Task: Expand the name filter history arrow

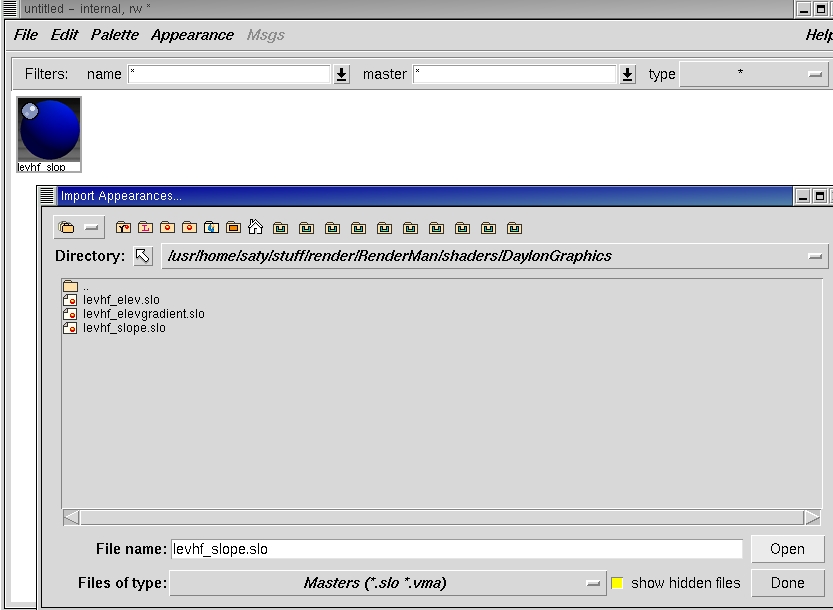Action: click(x=342, y=74)
